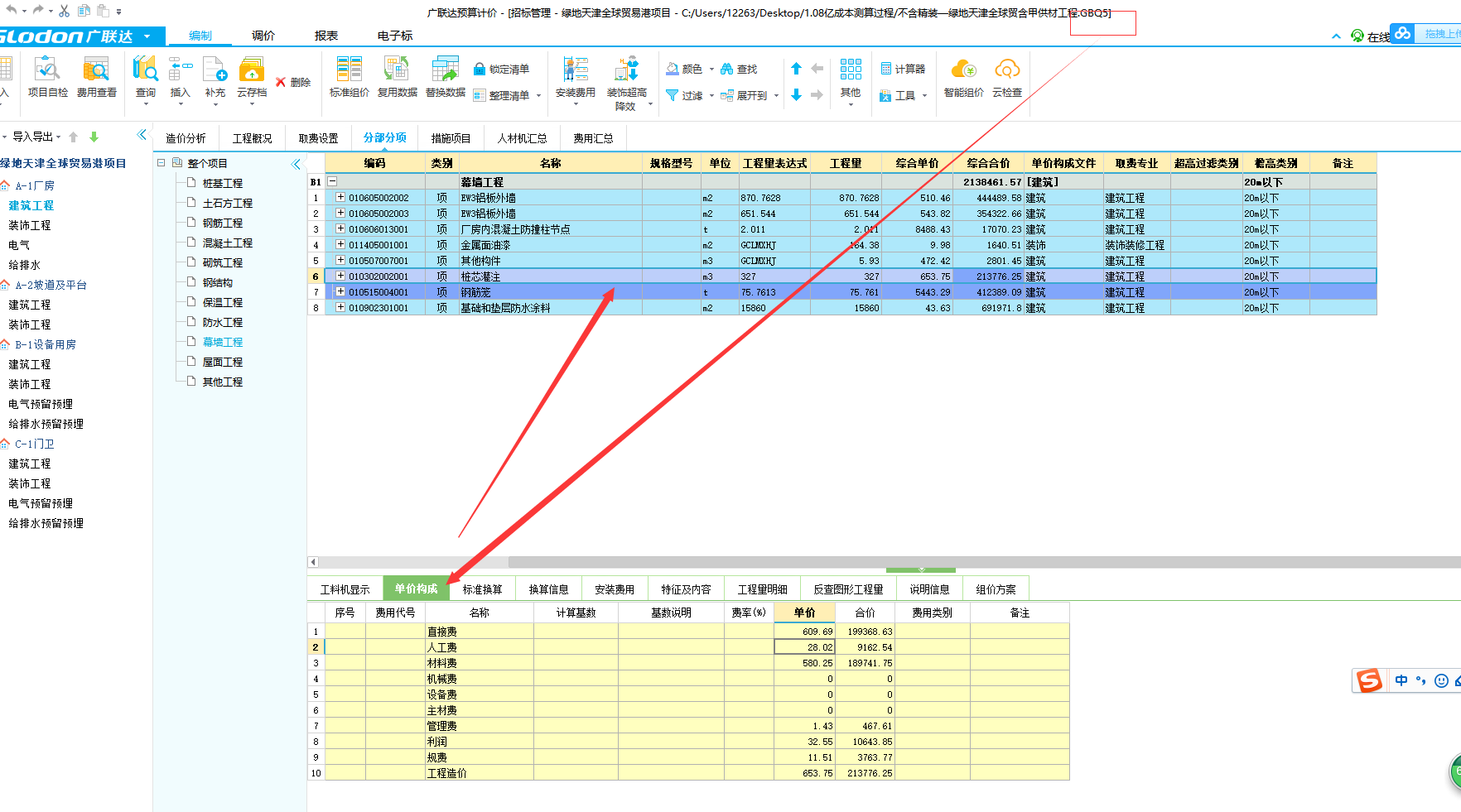Expand row 010302002001 桩芯灌注
Screen dimensions: 1461x812
coord(340,276)
